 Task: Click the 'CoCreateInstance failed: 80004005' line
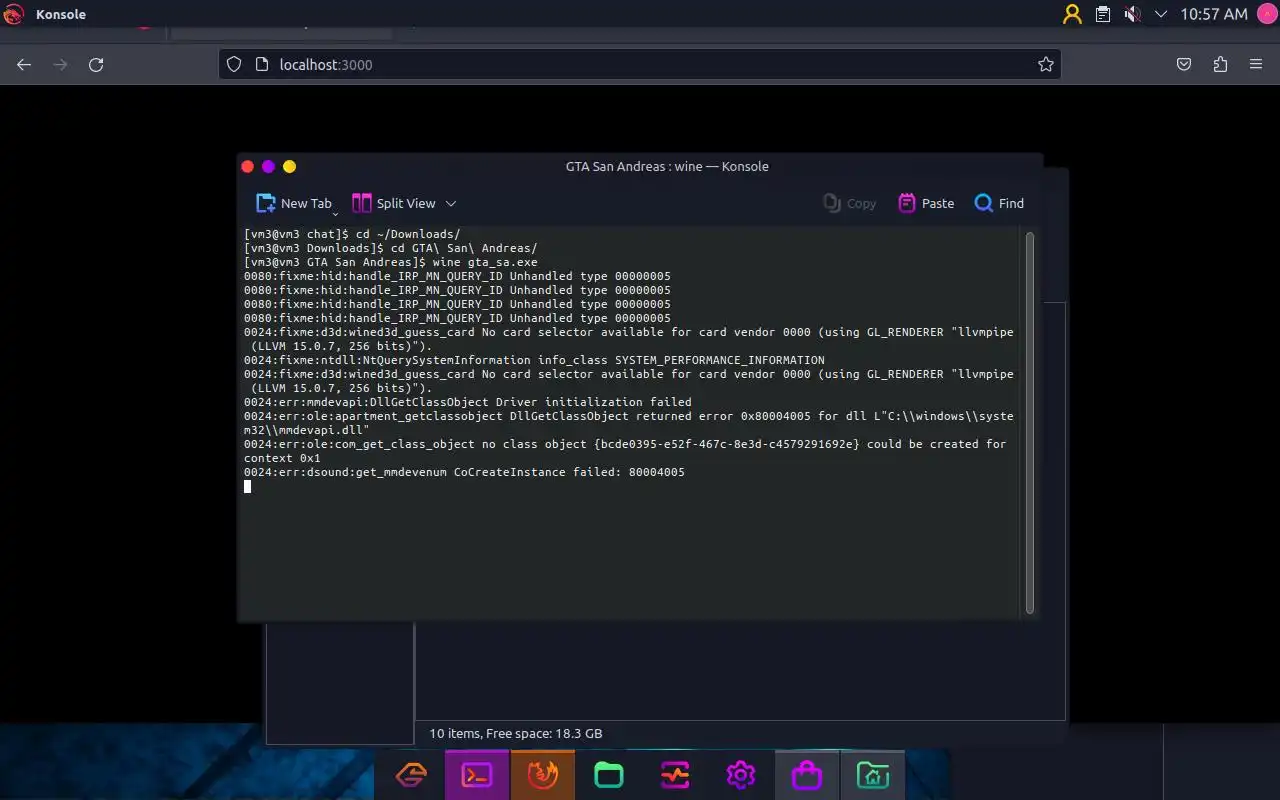(464, 472)
